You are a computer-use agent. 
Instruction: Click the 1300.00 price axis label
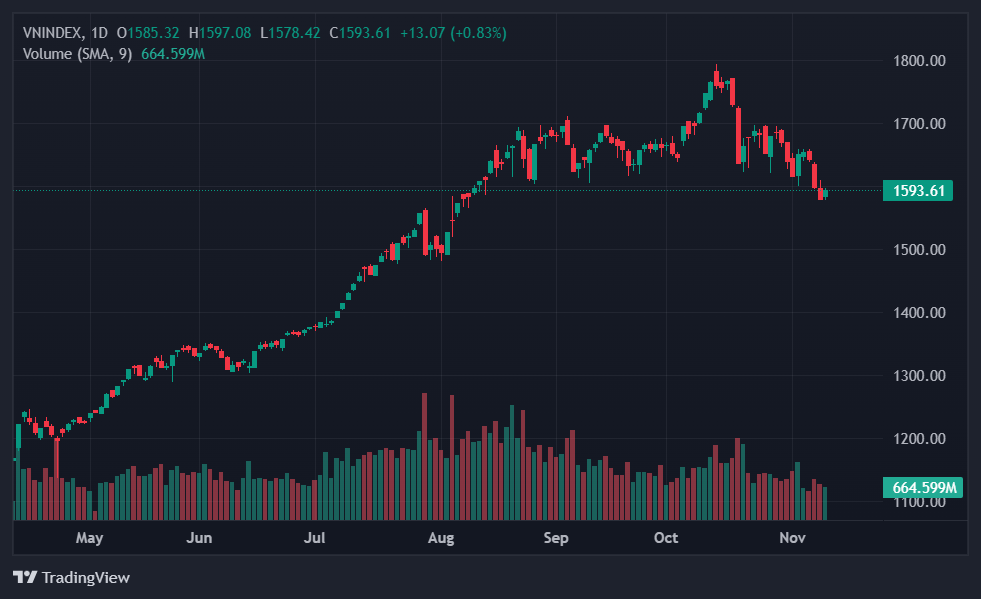tap(918, 376)
